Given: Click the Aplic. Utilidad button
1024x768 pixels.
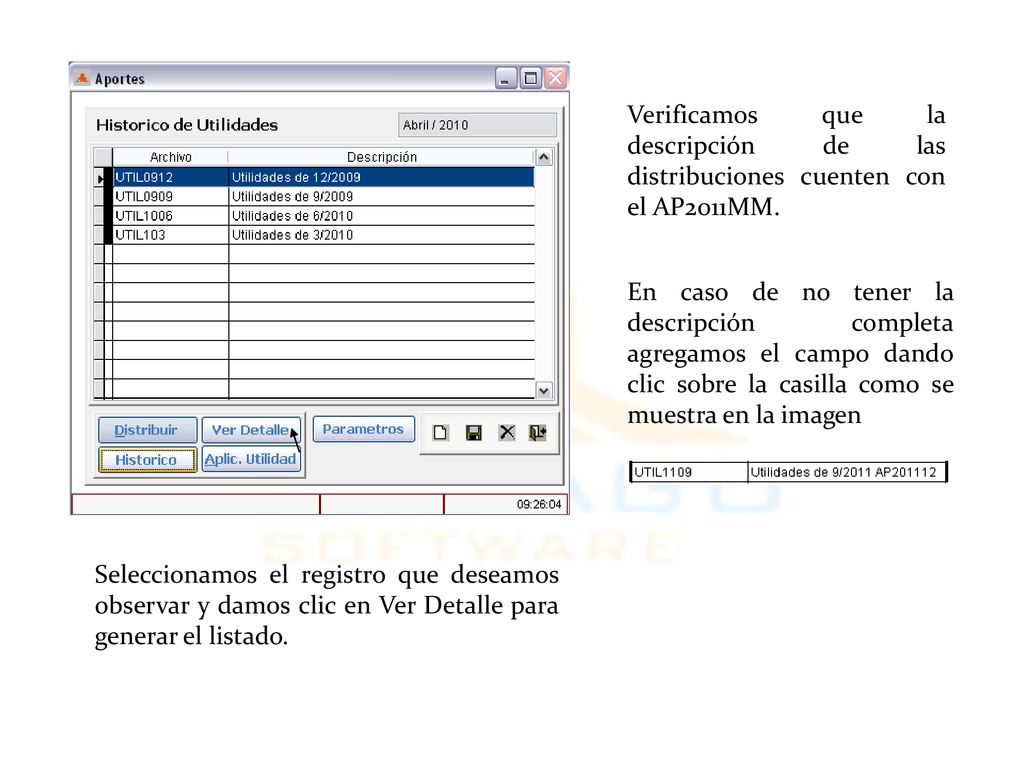Looking at the screenshot, I should pyautogui.click(x=251, y=459).
